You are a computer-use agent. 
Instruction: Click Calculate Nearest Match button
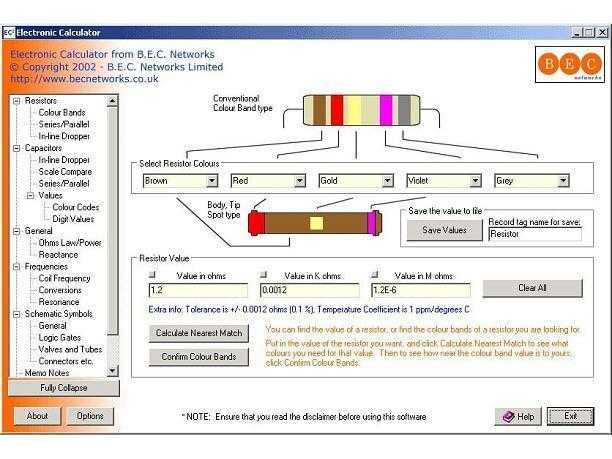click(199, 333)
